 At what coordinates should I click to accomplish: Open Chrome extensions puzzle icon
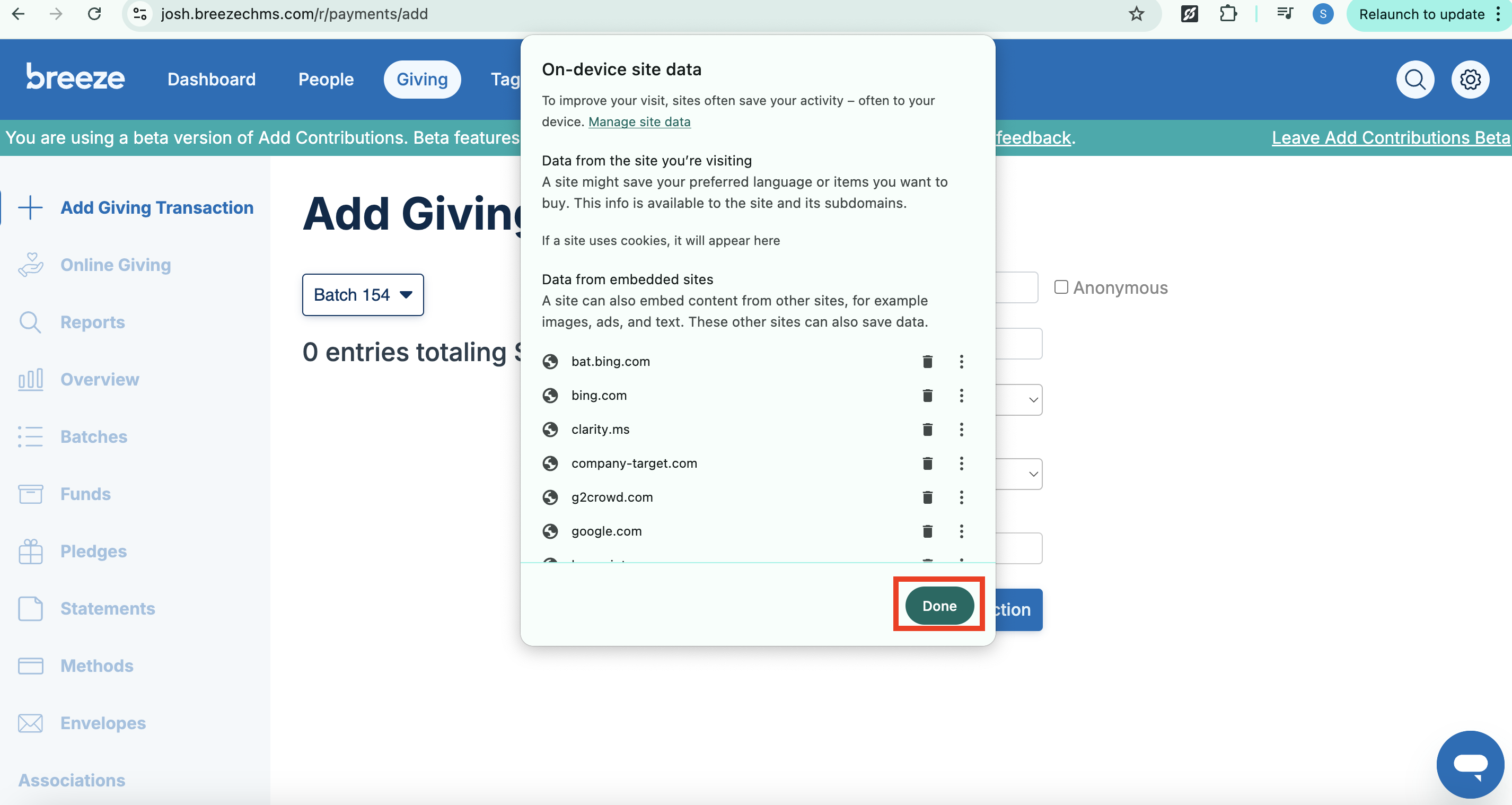coord(1228,14)
